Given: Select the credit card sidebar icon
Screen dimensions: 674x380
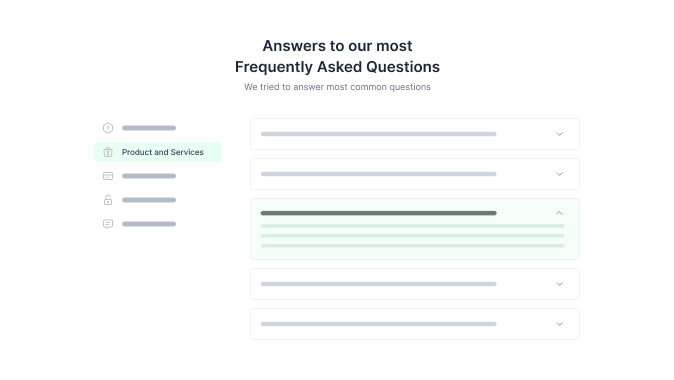Looking at the screenshot, I should (108, 176).
